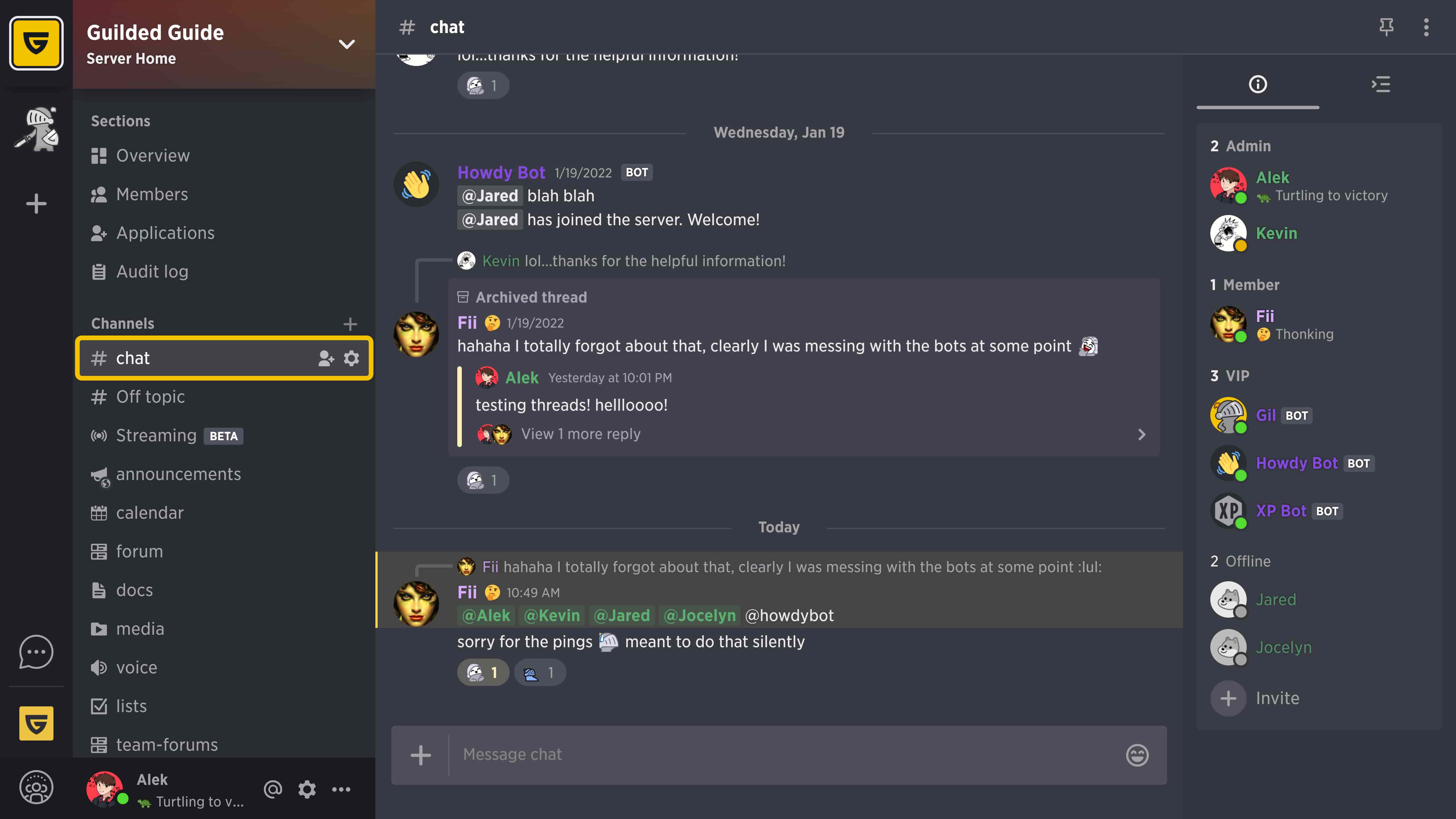Image resolution: width=1456 pixels, height=819 pixels.
Task: Switch to the threads list tab
Action: pyautogui.click(x=1381, y=85)
